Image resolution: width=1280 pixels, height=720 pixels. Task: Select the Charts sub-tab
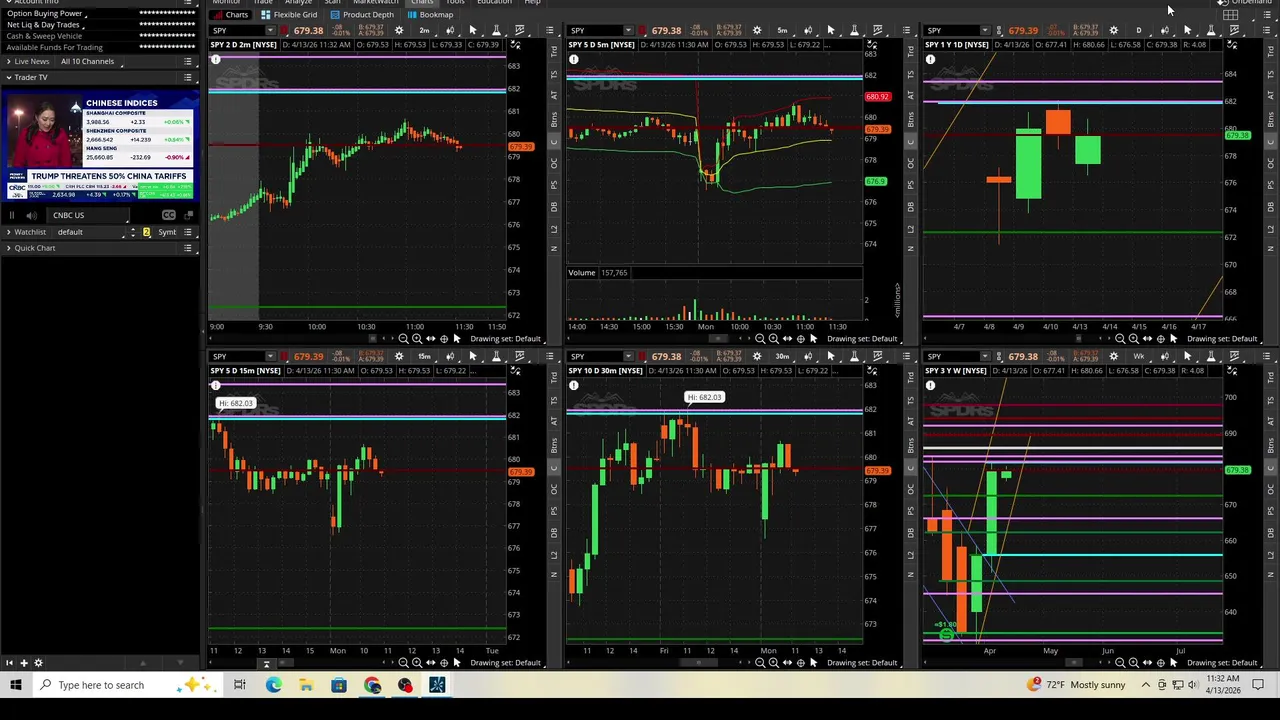[x=232, y=15]
